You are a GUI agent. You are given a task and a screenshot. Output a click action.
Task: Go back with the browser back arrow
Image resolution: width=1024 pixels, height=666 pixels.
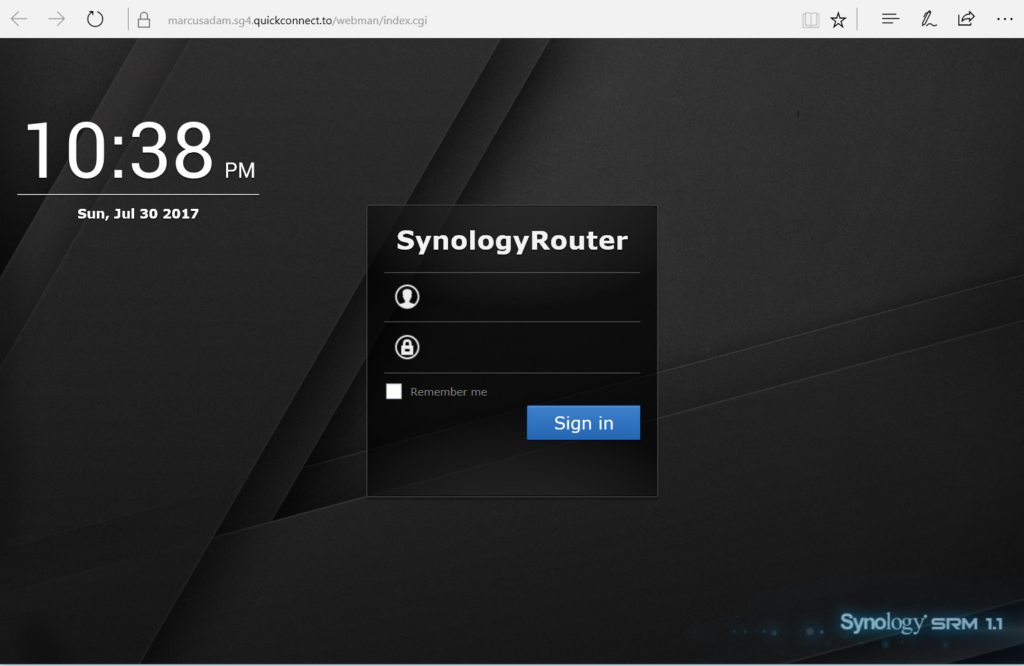(x=19, y=19)
